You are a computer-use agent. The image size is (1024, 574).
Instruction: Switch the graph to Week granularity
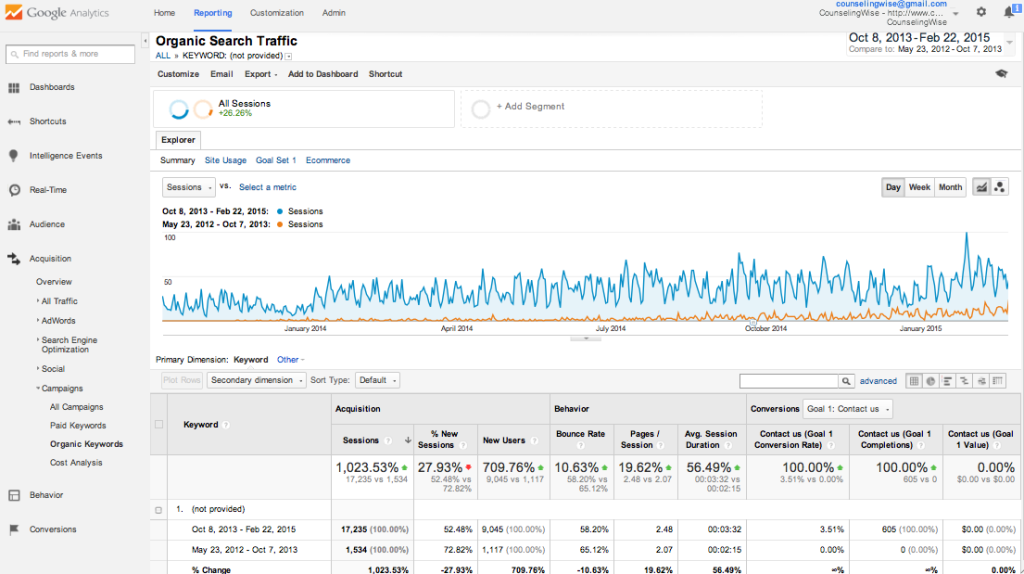coord(919,187)
